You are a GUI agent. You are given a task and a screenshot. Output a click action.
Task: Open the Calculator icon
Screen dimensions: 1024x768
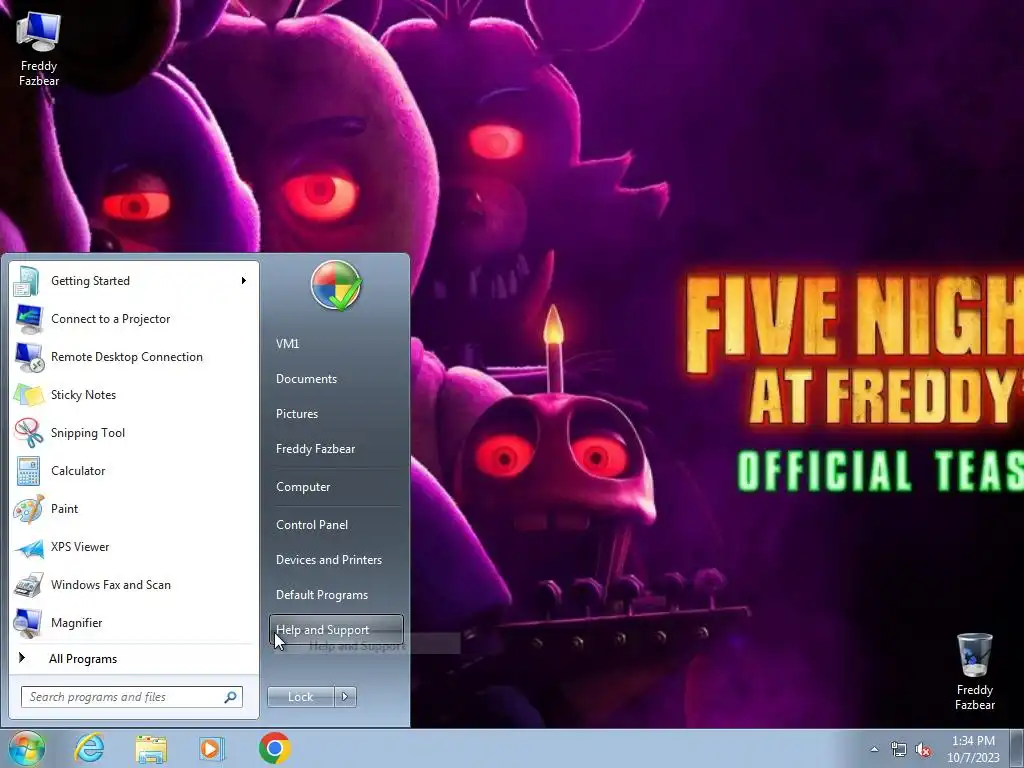pyautogui.click(x=28, y=471)
